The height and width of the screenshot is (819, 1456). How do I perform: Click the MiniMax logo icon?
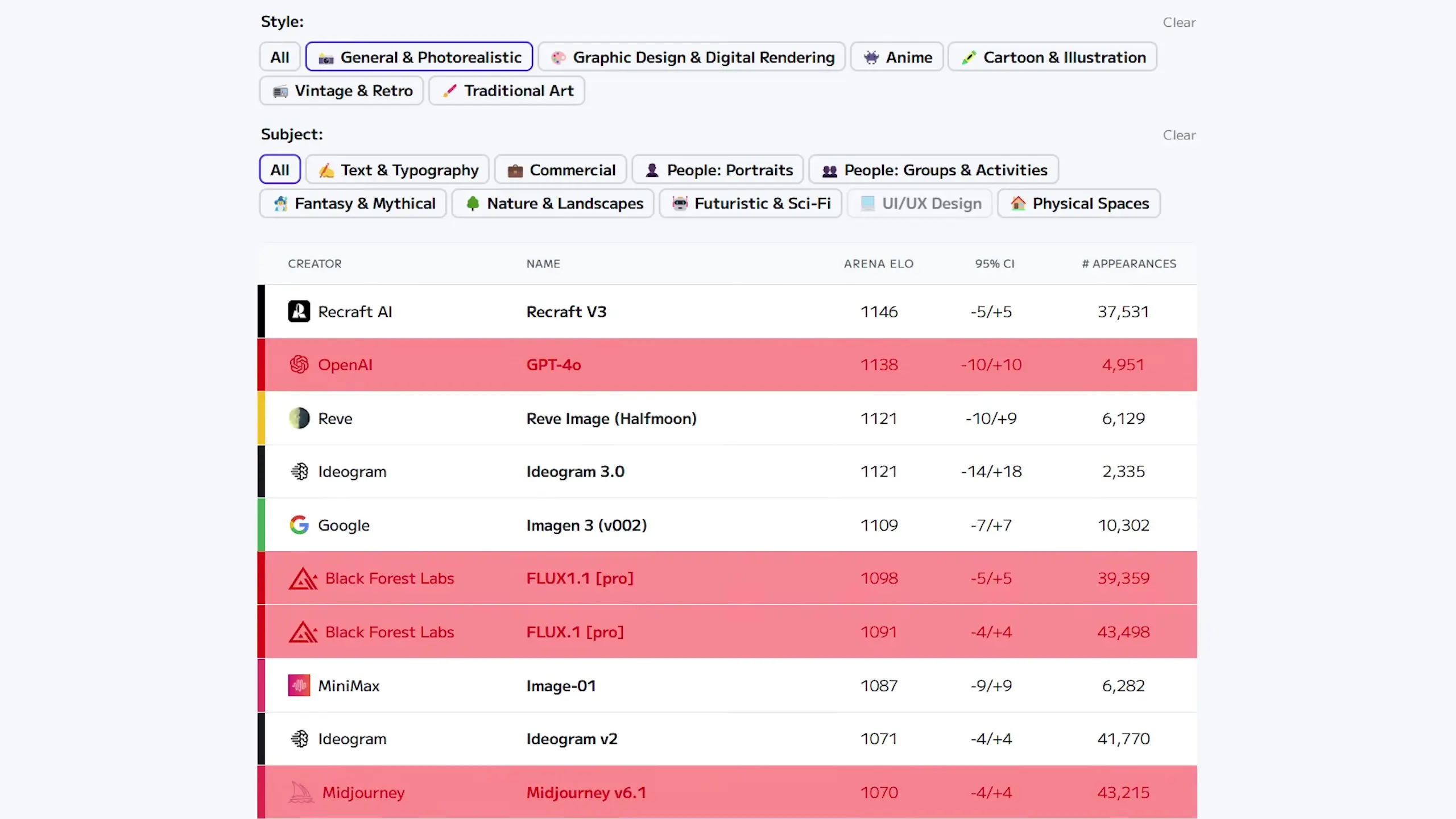299,685
